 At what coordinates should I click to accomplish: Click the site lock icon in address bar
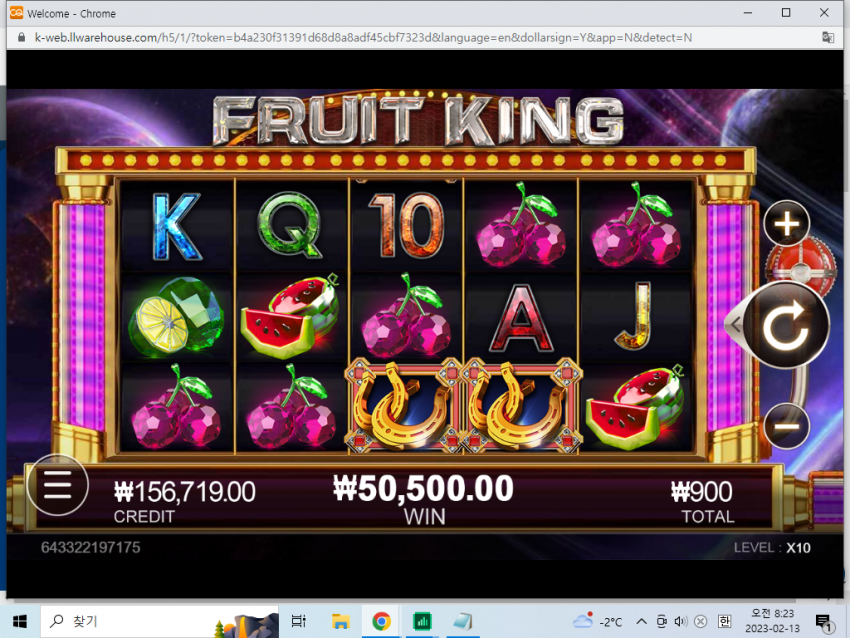click(x=22, y=37)
